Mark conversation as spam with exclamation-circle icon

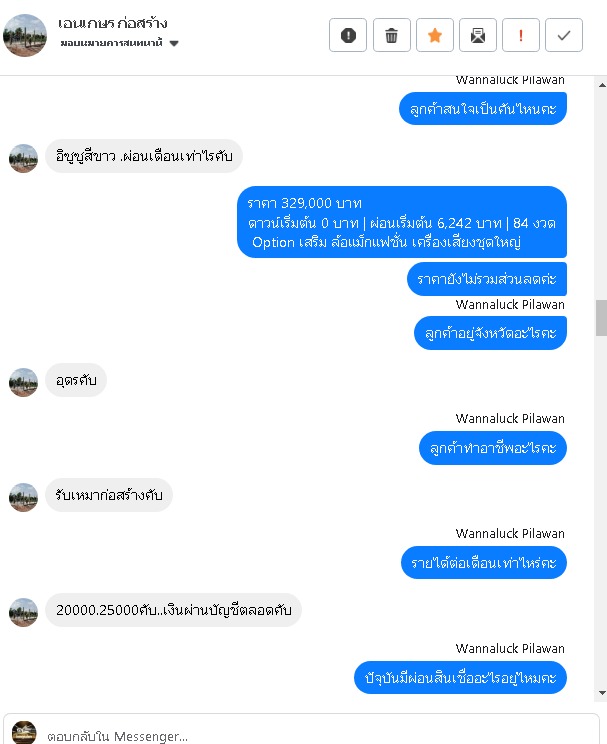(x=348, y=35)
